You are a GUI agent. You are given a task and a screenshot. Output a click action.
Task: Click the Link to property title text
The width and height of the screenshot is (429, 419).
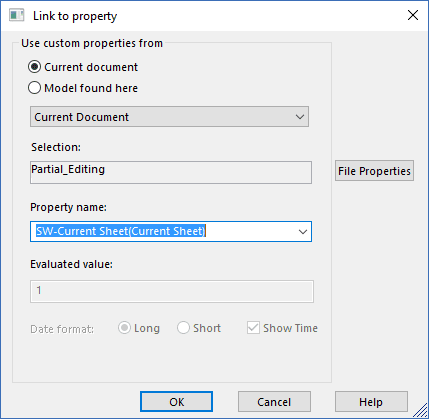(75, 16)
